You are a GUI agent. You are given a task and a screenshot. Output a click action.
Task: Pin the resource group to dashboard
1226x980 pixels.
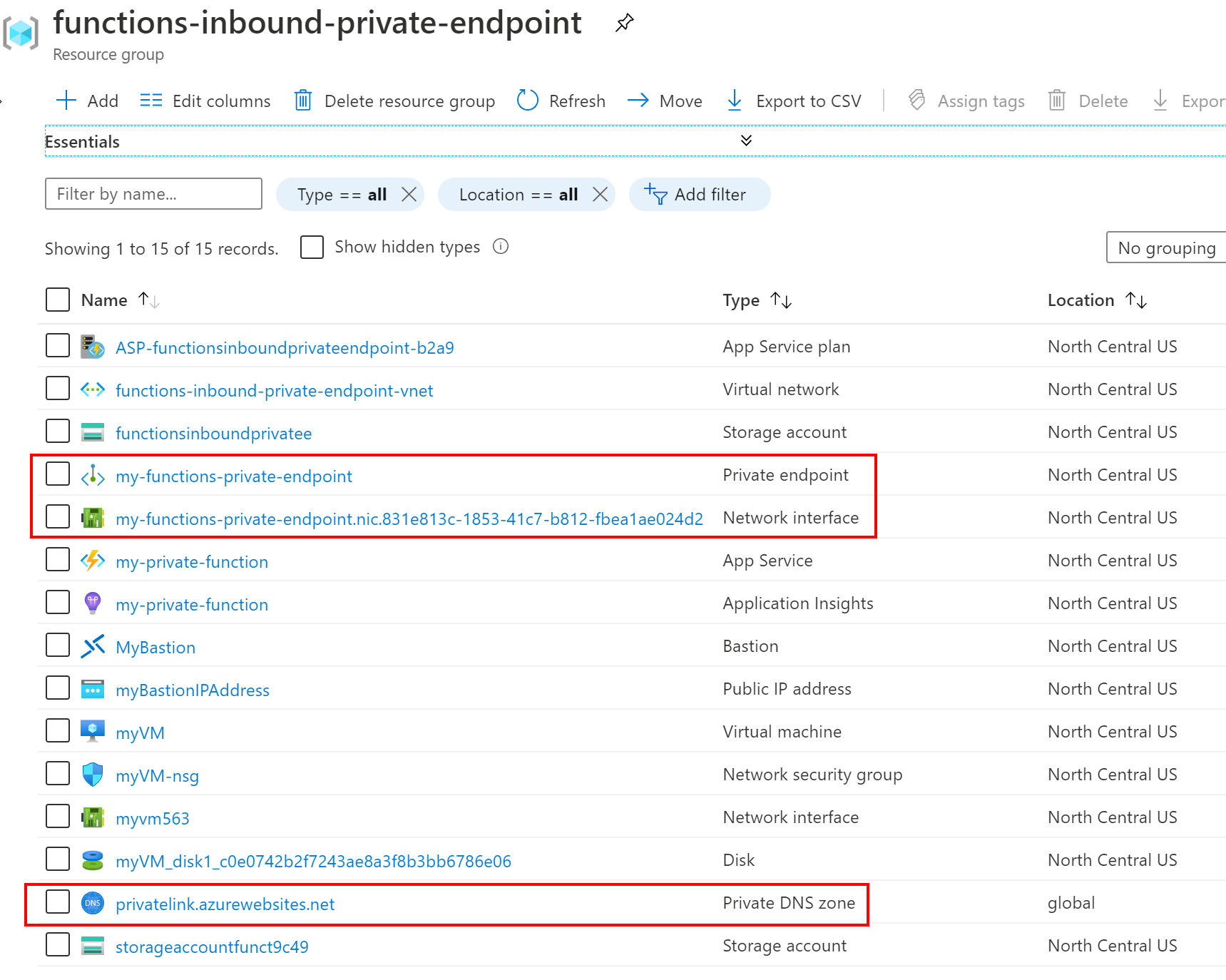click(x=624, y=23)
